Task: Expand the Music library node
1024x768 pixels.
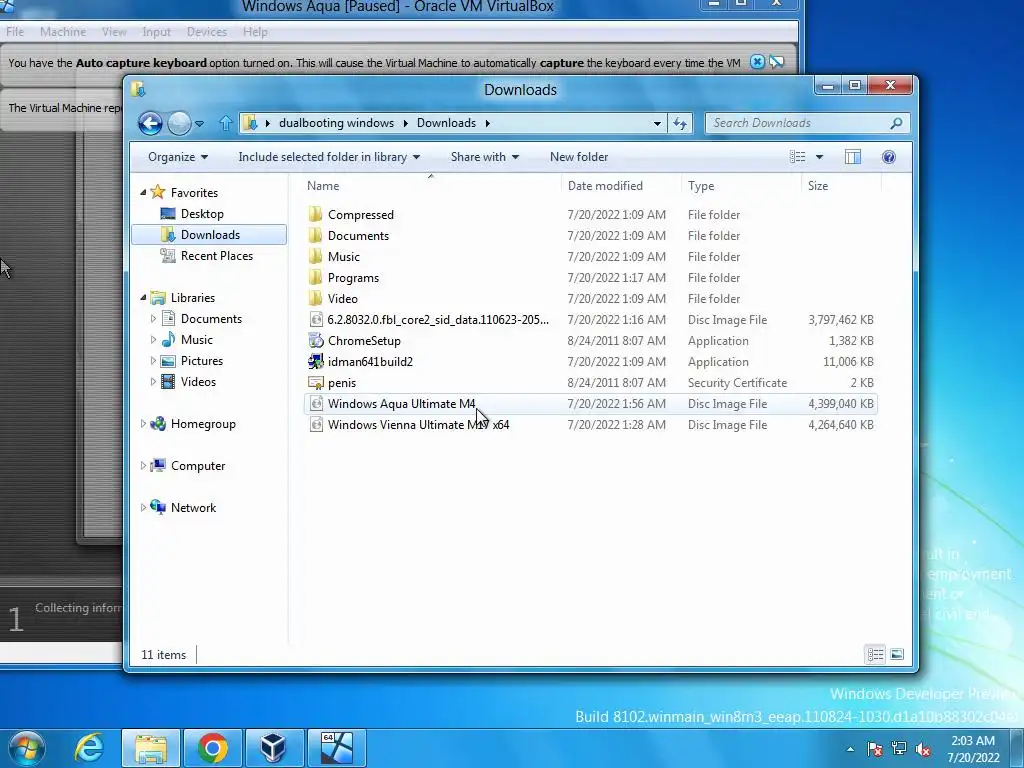Action: 153,340
